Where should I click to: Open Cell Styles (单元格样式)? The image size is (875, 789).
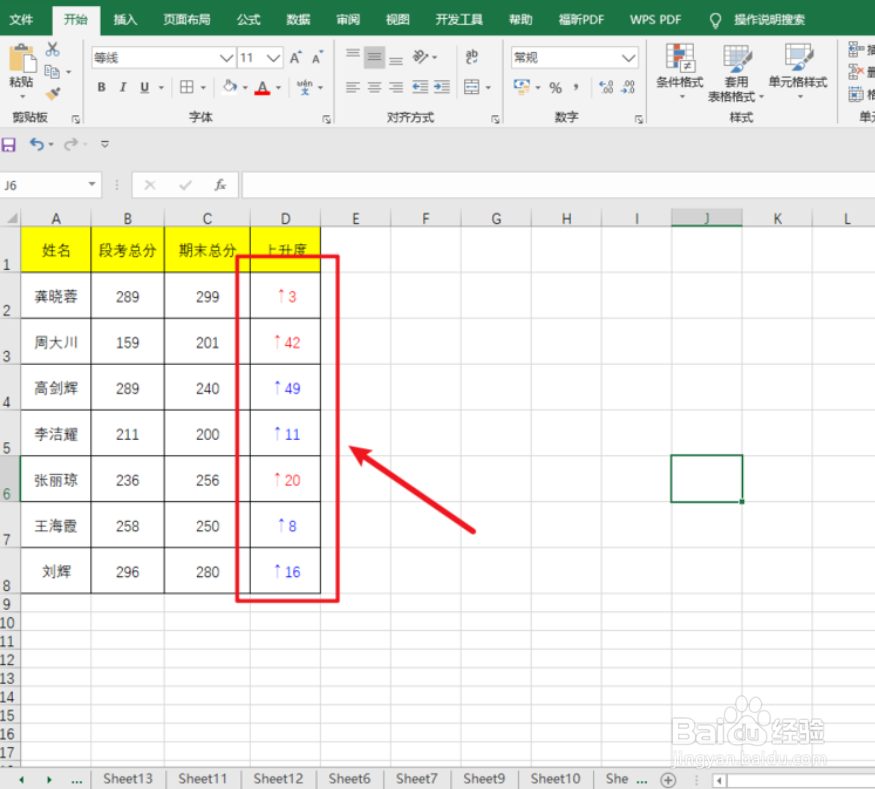(798, 71)
